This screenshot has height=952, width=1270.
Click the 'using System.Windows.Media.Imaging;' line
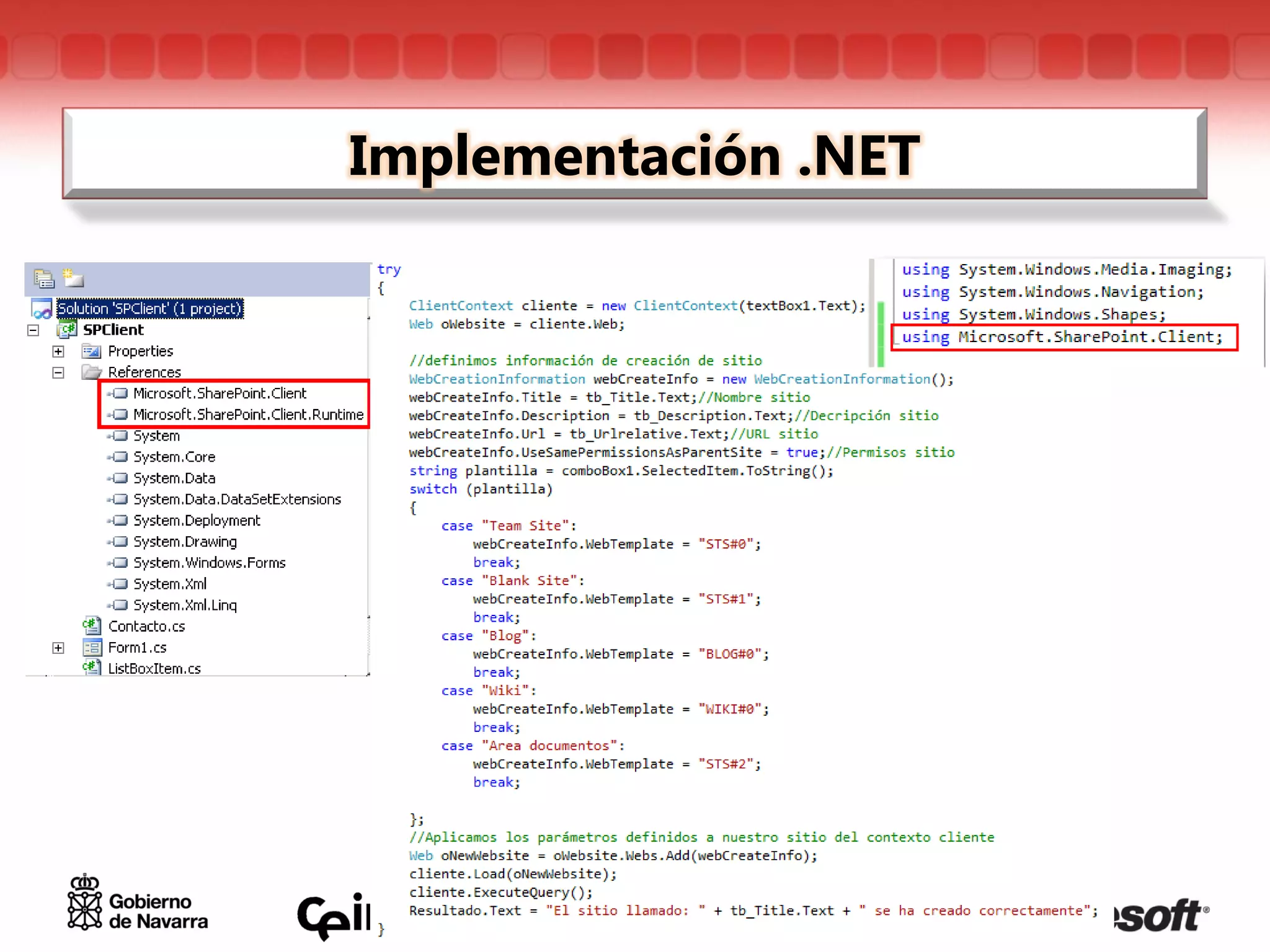pos(1067,270)
